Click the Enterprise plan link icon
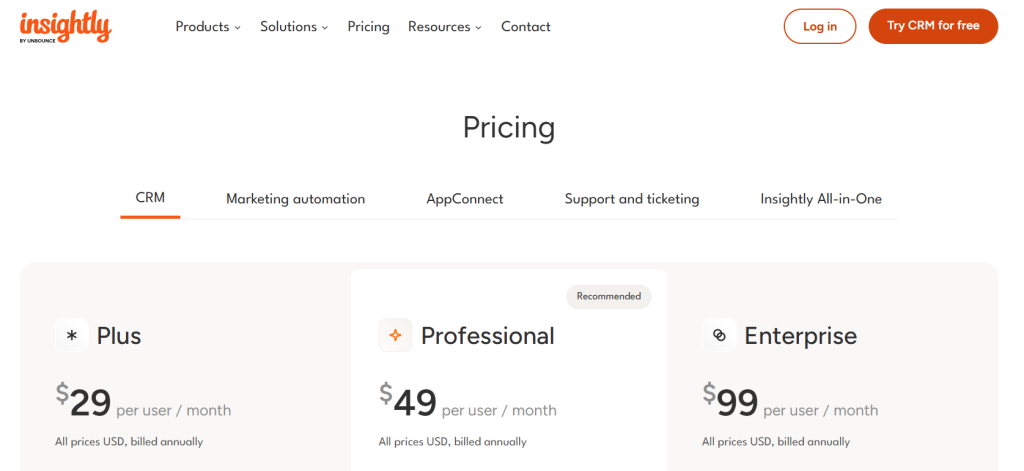1024x471 pixels. (x=719, y=335)
